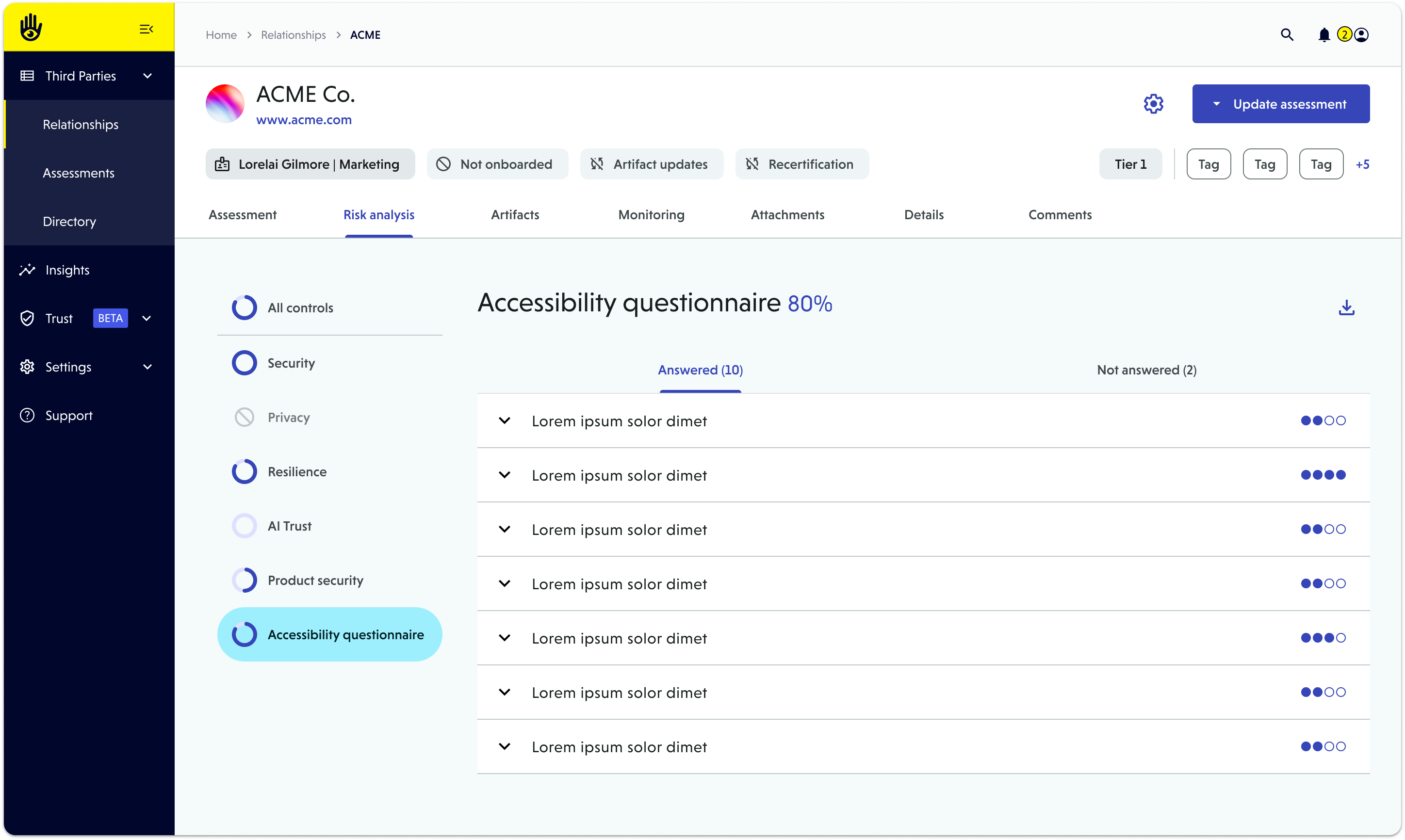The width and height of the screenshot is (1405, 840).
Task: Open the search magnifier icon
Action: 1287,35
